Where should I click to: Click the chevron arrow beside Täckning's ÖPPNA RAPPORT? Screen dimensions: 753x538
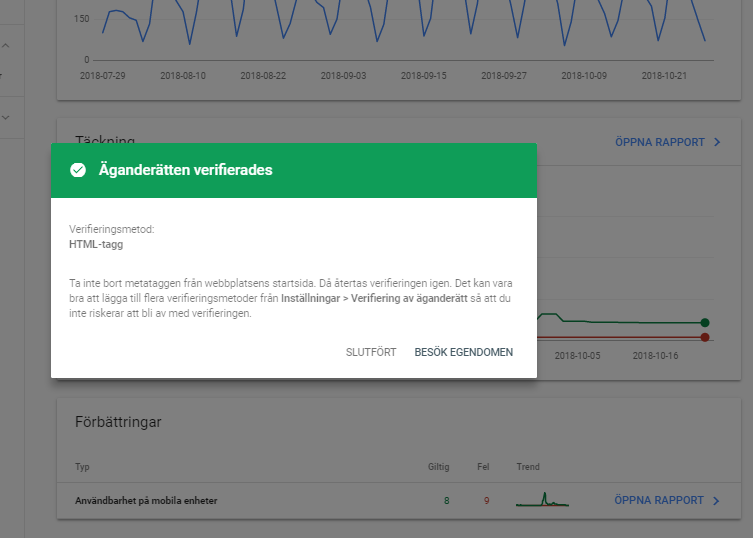[x=717, y=143]
